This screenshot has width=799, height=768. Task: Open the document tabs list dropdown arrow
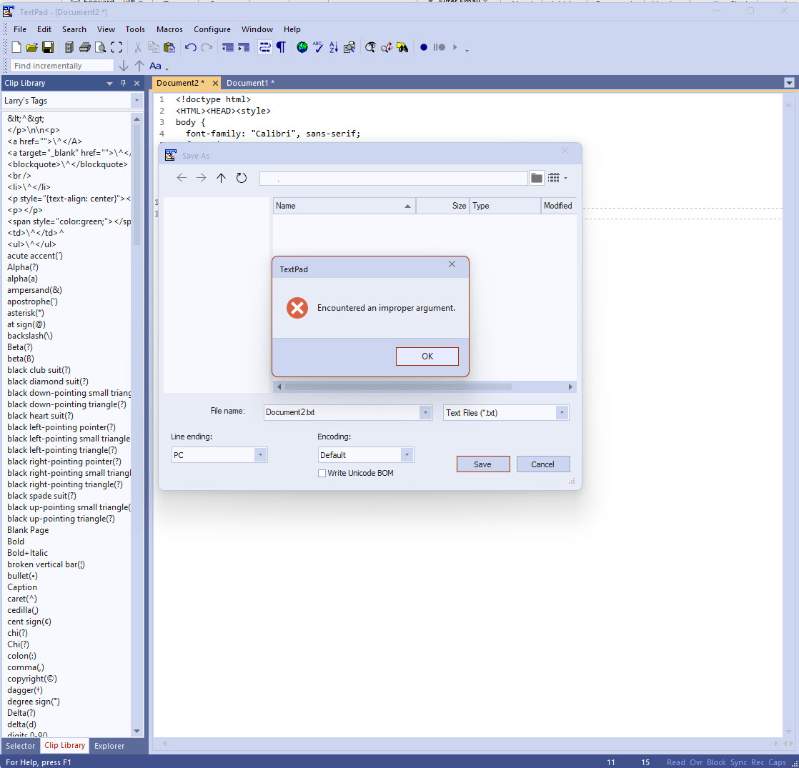(x=789, y=83)
